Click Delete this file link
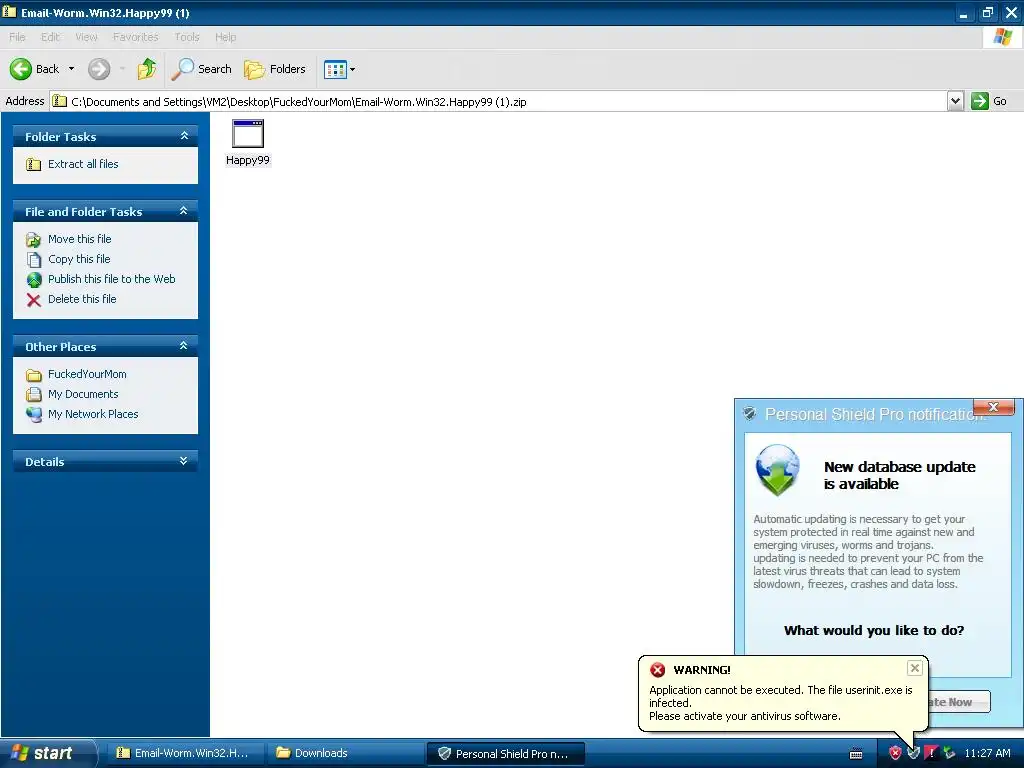Image resolution: width=1024 pixels, height=768 pixels. pyautogui.click(x=82, y=299)
